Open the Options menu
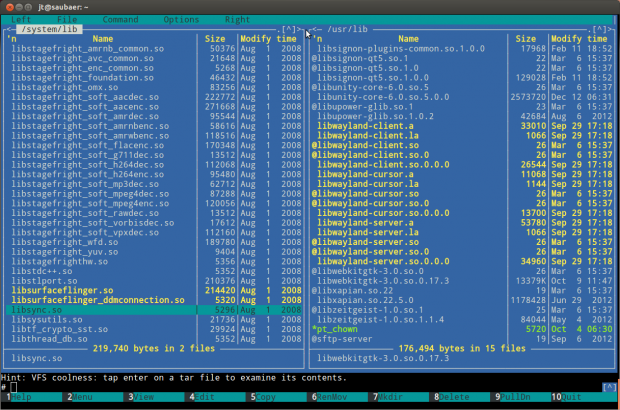 tap(181, 19)
